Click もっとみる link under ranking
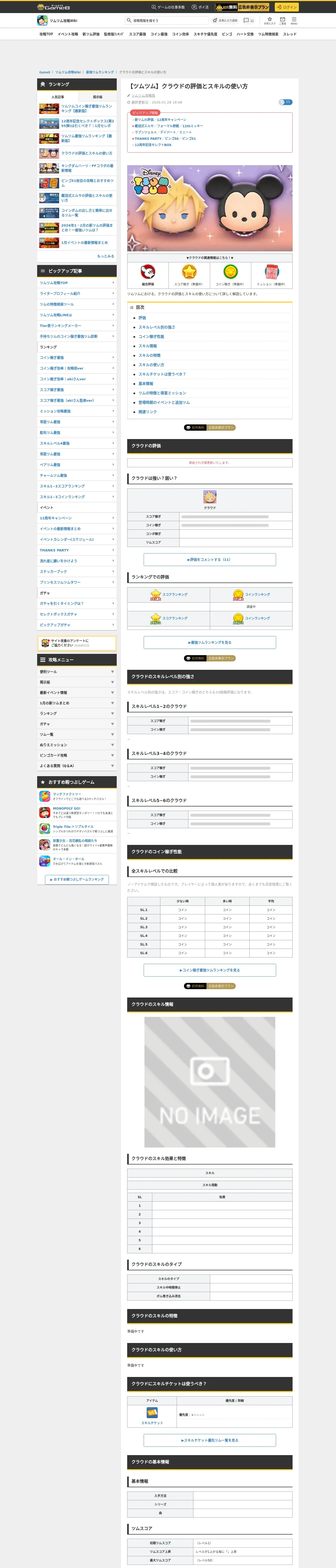The height and width of the screenshot is (1568, 336). coord(105,256)
